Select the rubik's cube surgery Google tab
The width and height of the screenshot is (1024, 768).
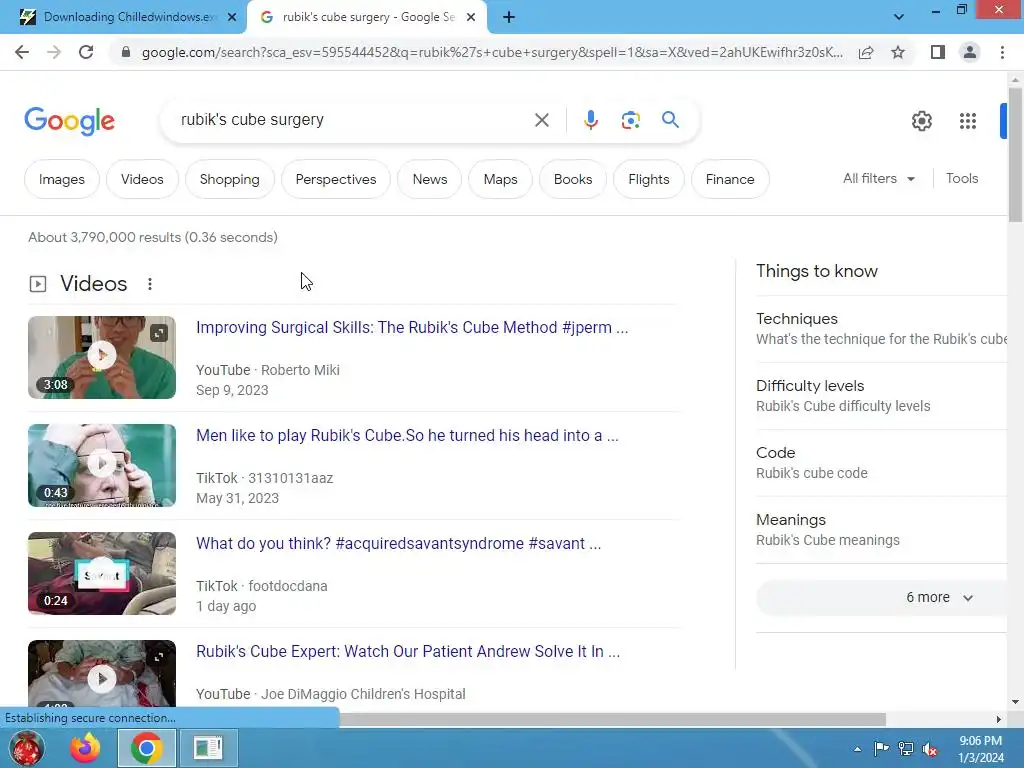pos(368,17)
